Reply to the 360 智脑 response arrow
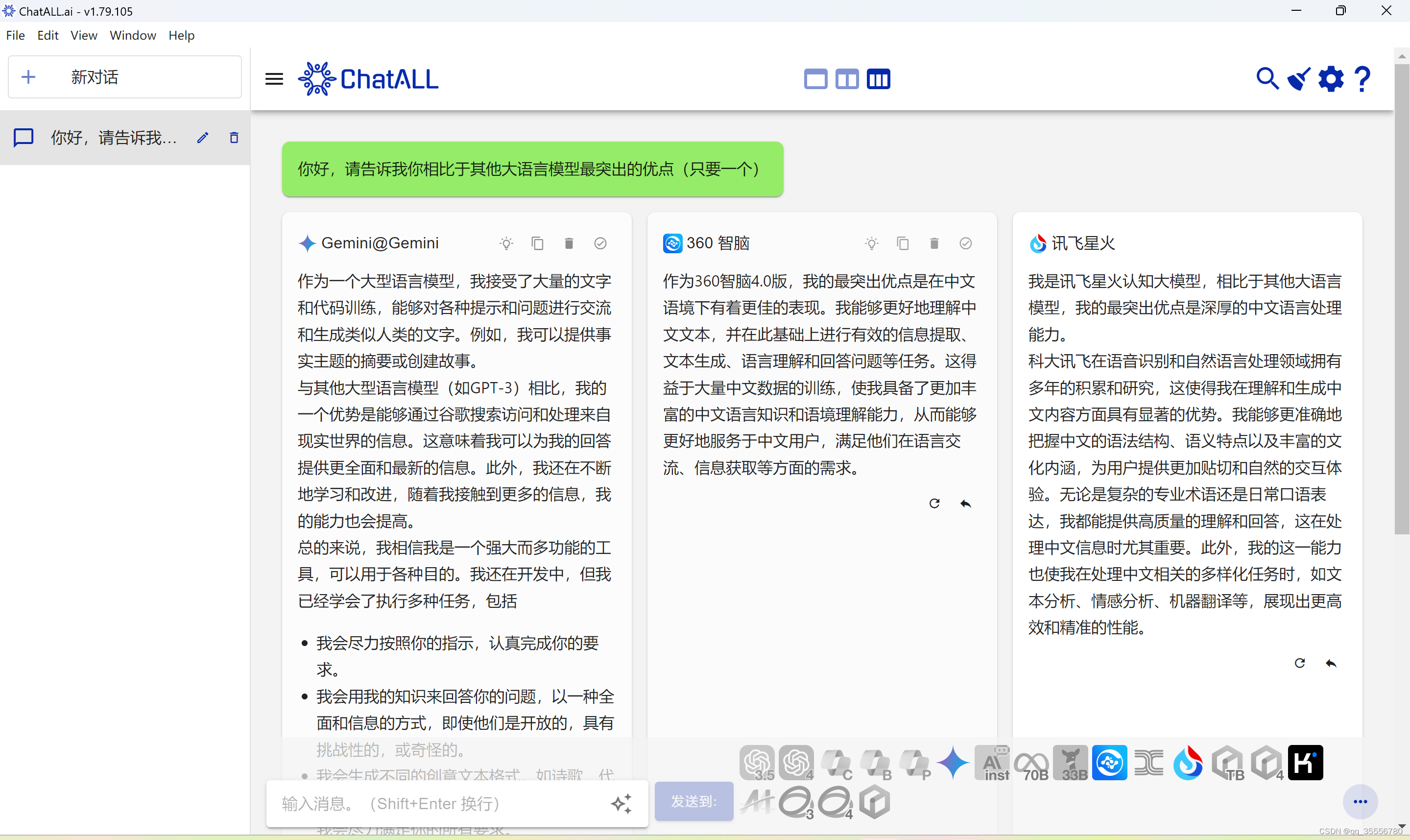Image resolution: width=1410 pixels, height=840 pixels. 966,503
